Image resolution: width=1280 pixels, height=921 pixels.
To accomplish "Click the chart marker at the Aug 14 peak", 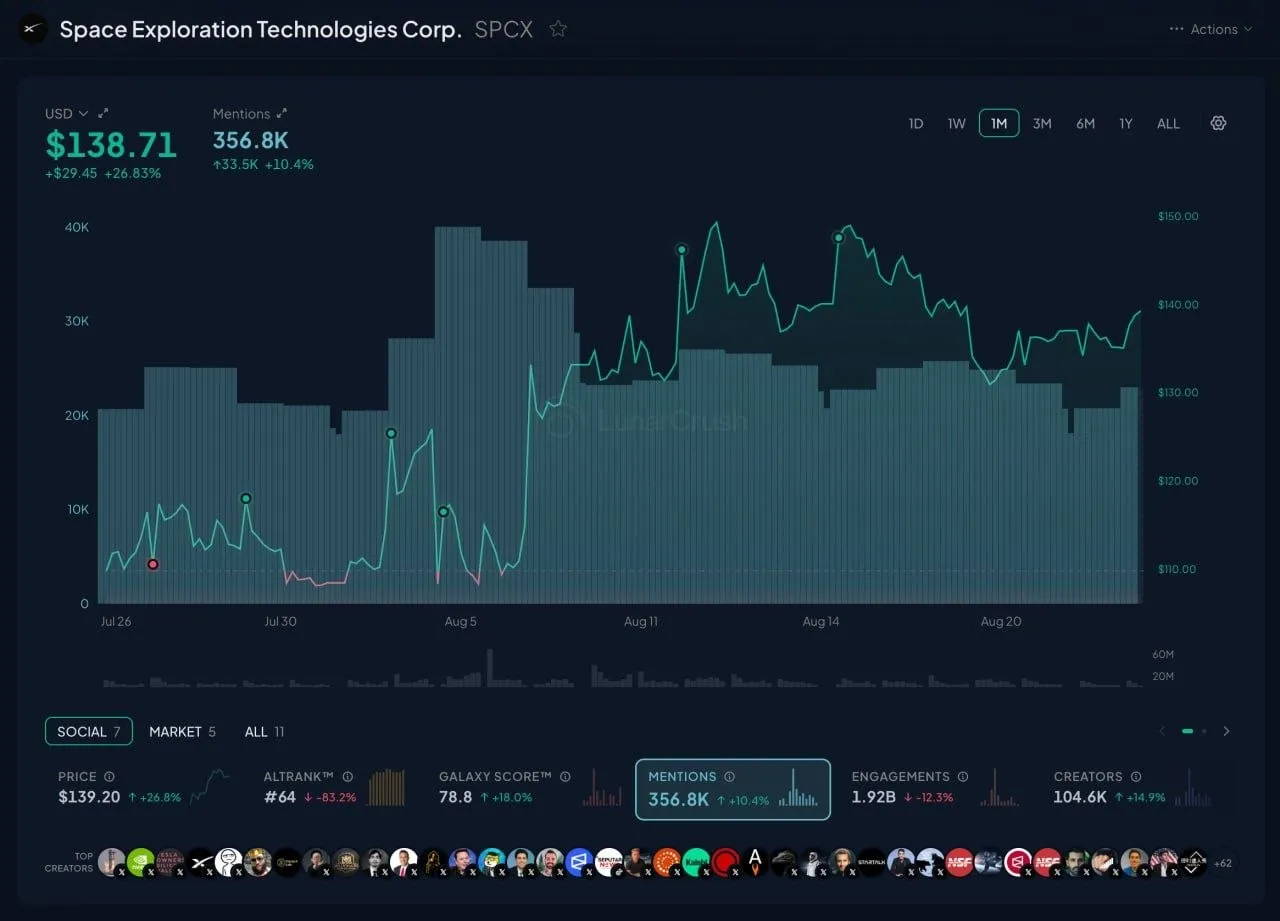I will point(839,237).
